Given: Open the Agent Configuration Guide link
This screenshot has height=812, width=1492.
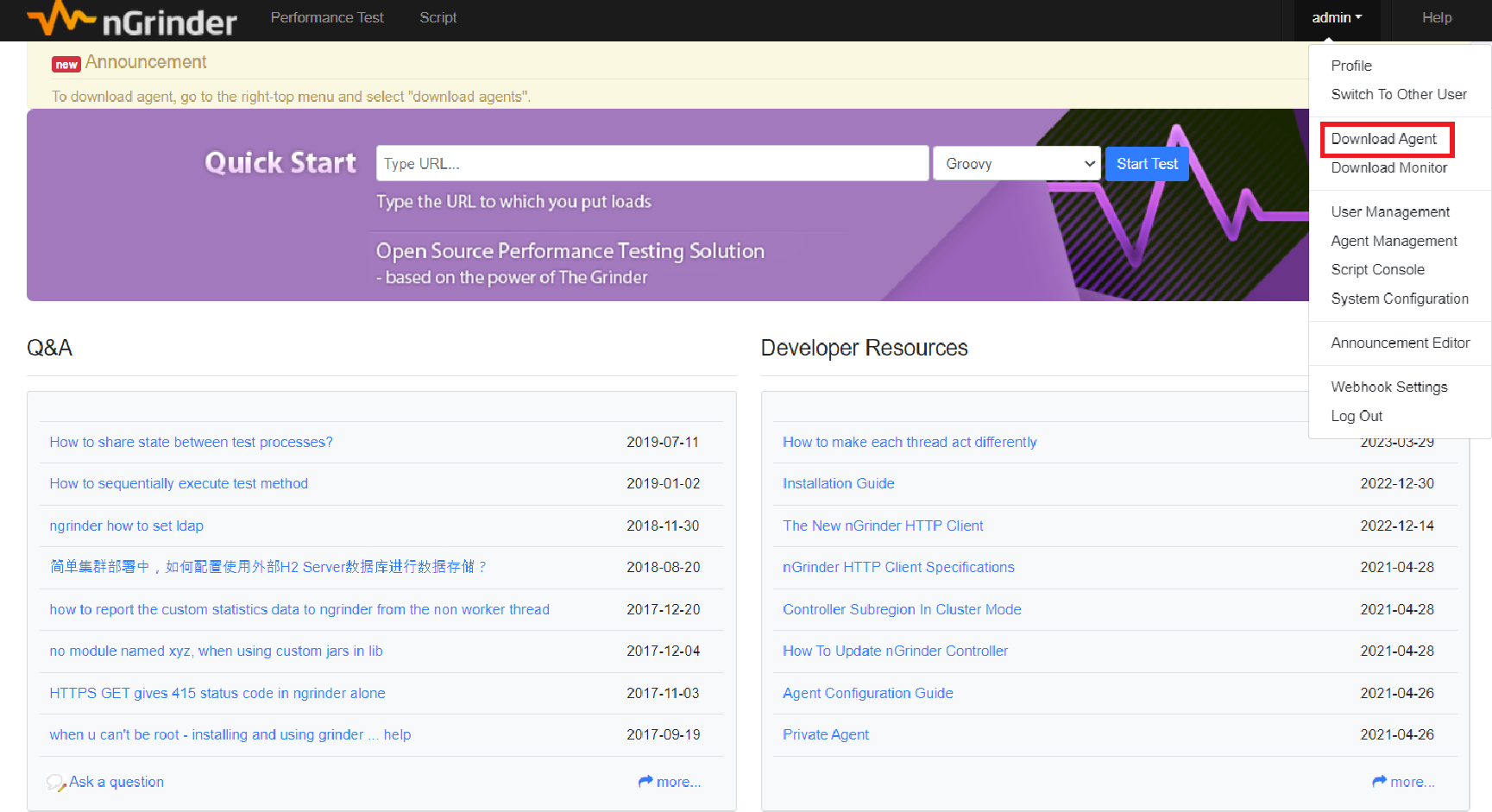Looking at the screenshot, I should 867,693.
